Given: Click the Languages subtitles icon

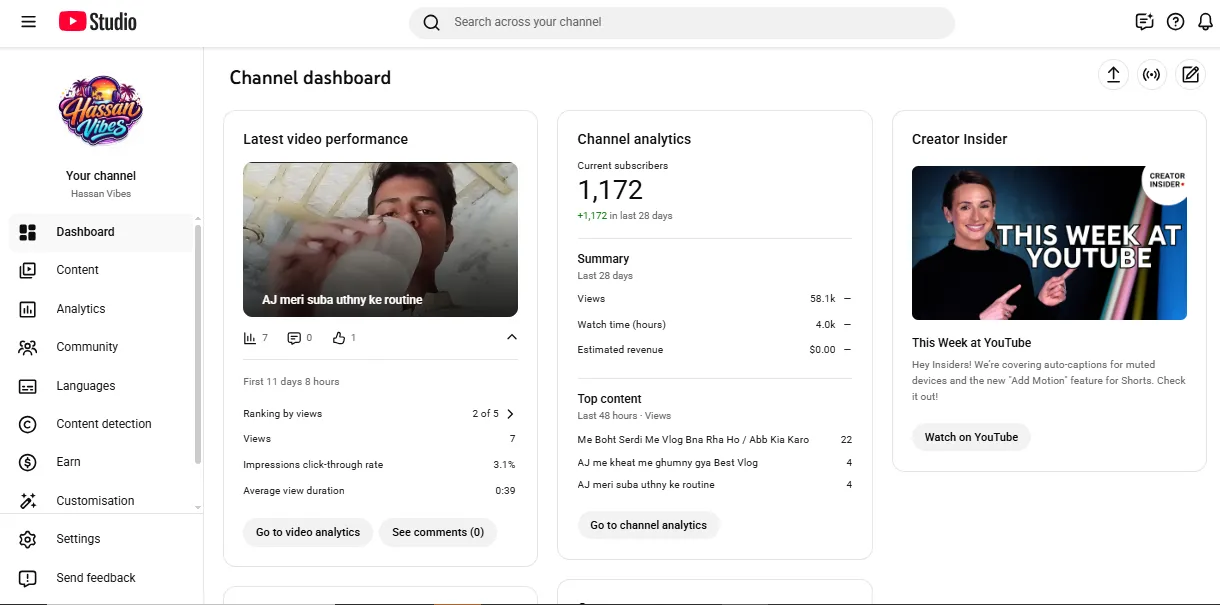Looking at the screenshot, I should pos(28,386).
